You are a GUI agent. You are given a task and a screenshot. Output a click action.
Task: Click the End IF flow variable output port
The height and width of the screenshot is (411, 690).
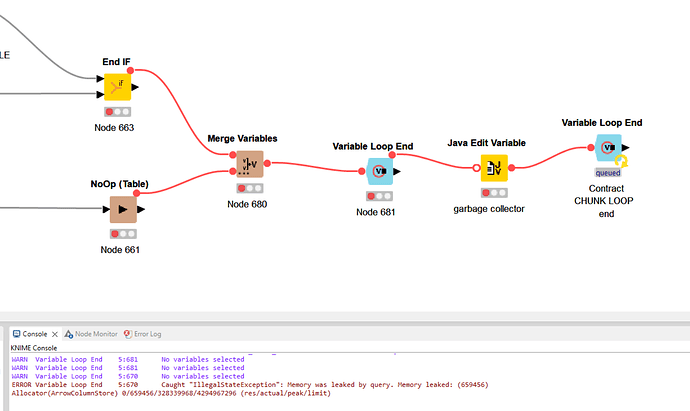pyautogui.click(x=130, y=70)
